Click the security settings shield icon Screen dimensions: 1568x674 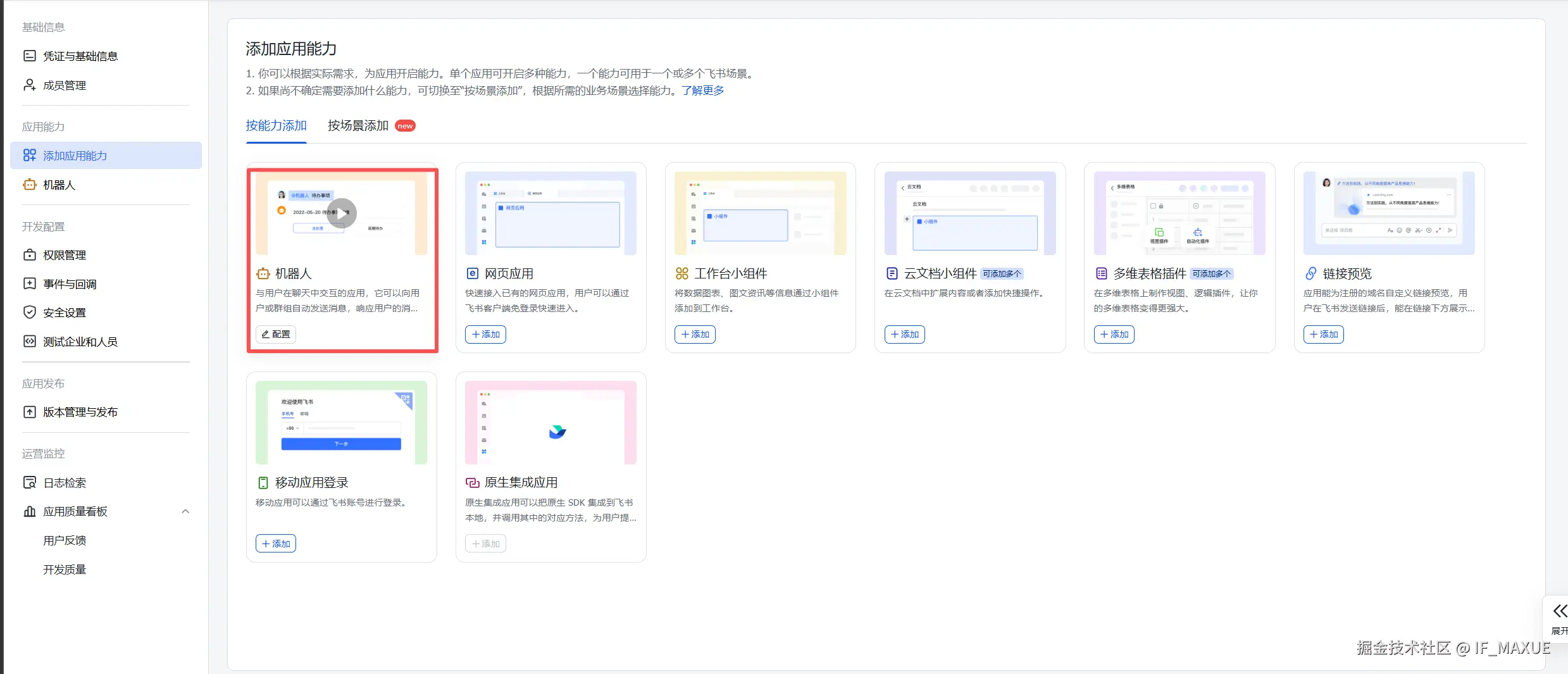pos(29,312)
